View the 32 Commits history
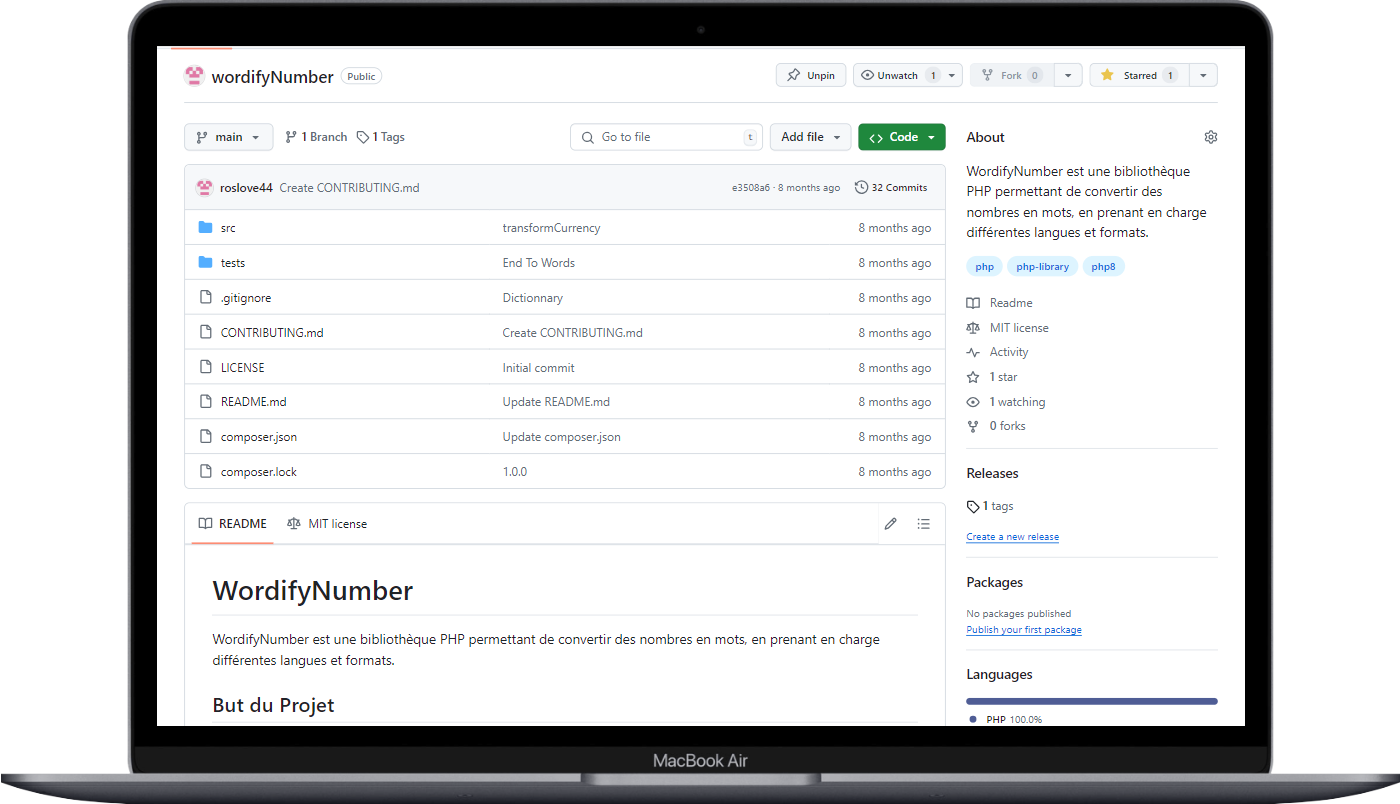This screenshot has width=1400, height=804. coord(891,187)
